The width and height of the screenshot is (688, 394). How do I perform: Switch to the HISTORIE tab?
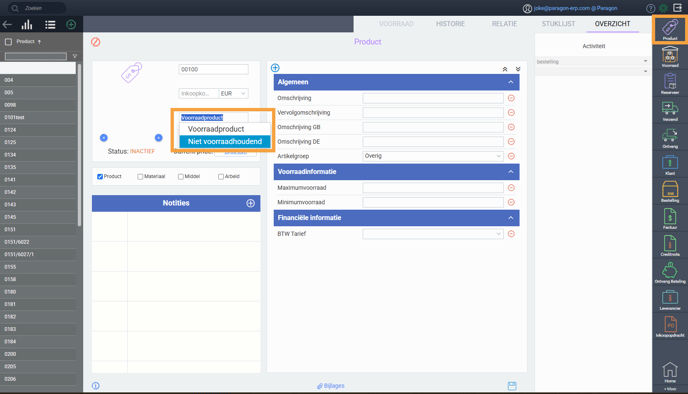(450, 24)
